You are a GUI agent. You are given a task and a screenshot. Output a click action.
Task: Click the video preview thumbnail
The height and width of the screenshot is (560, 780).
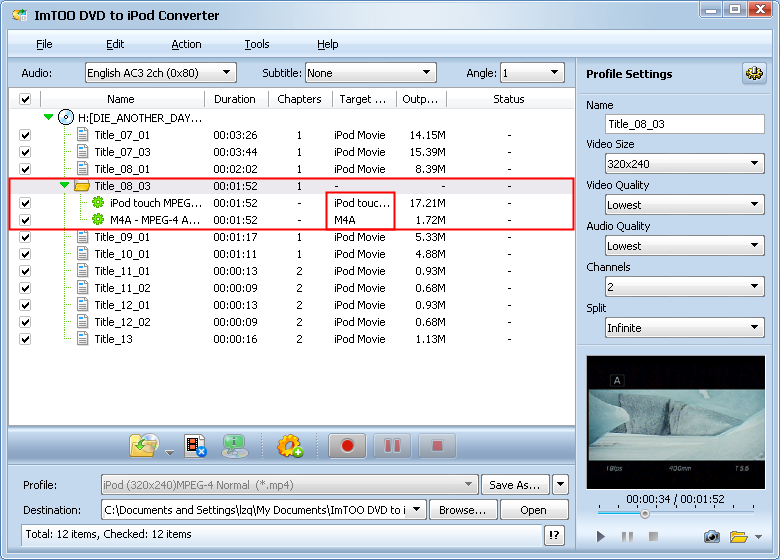(x=676, y=422)
